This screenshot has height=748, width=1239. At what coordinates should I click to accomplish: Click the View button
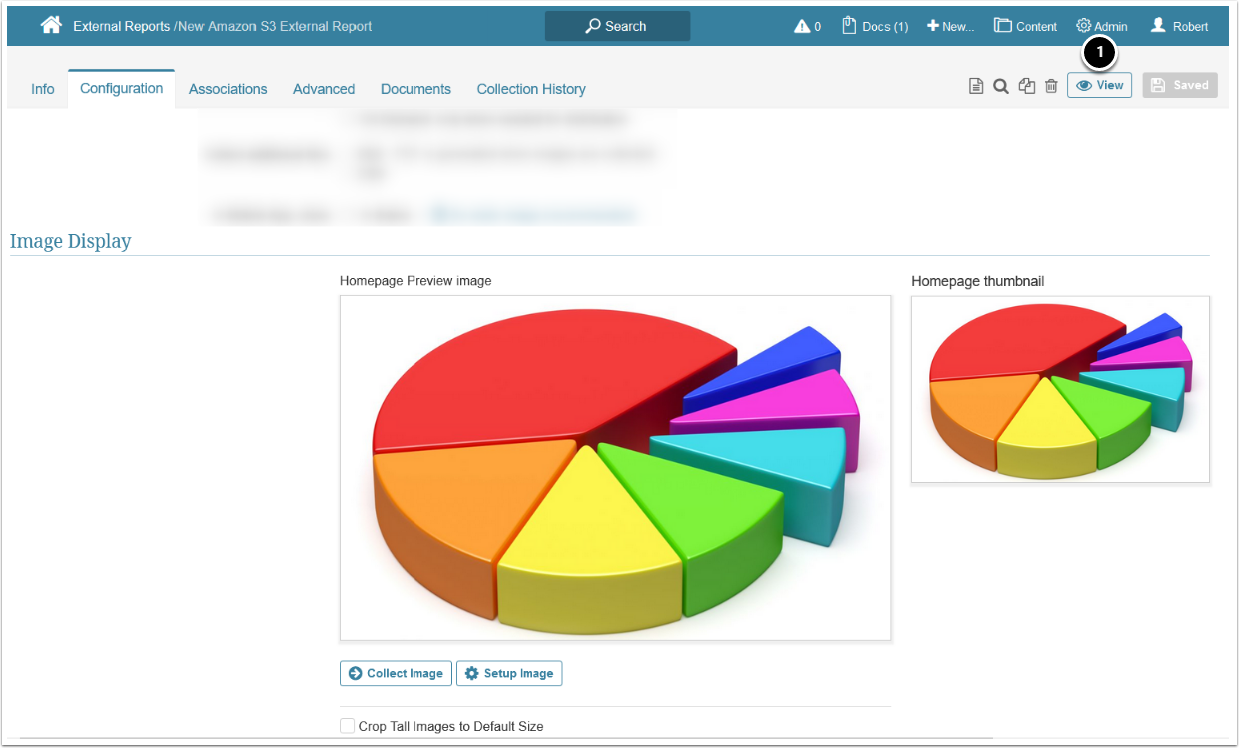pyautogui.click(x=1099, y=85)
